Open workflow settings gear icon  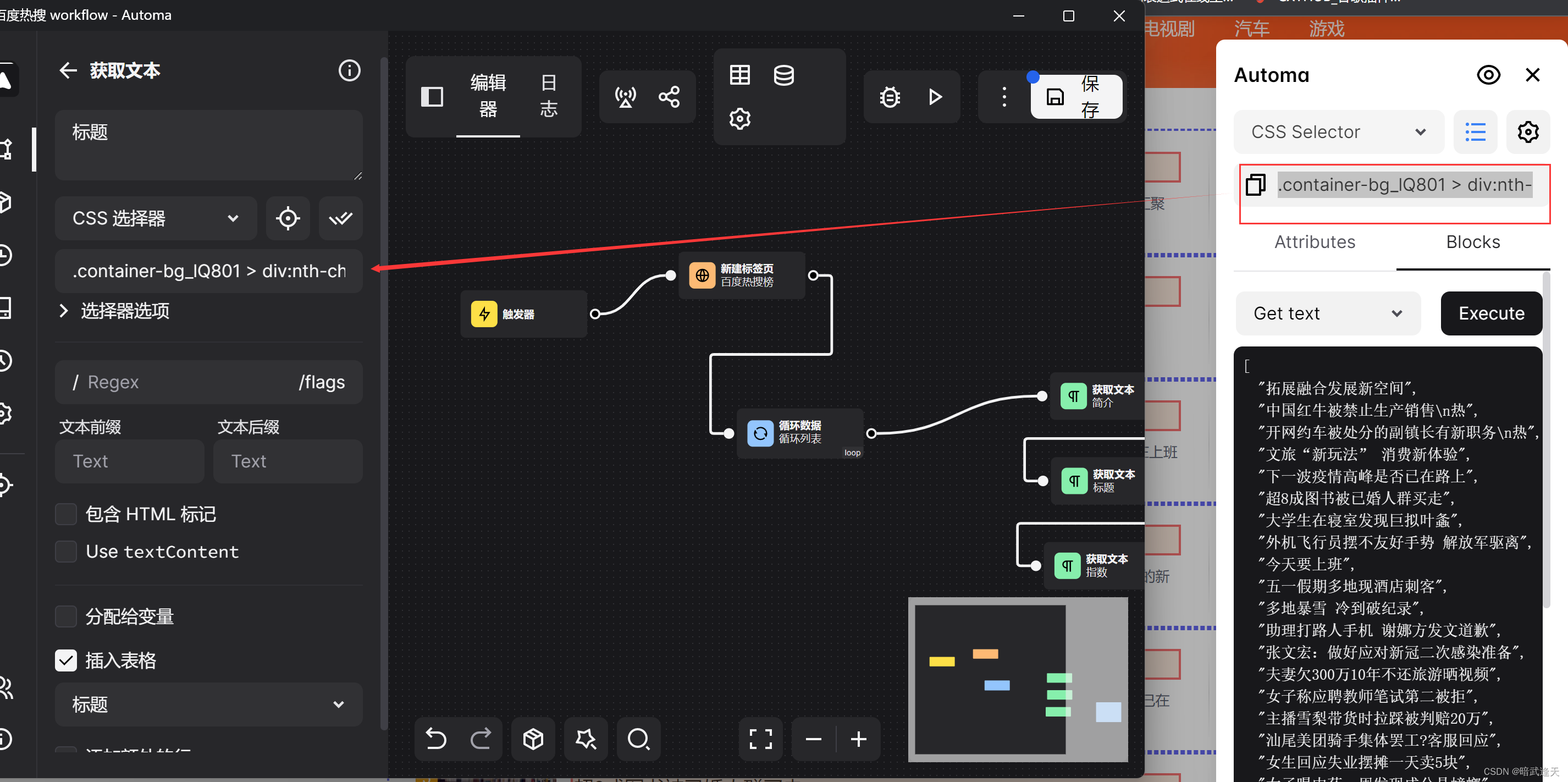click(x=739, y=119)
